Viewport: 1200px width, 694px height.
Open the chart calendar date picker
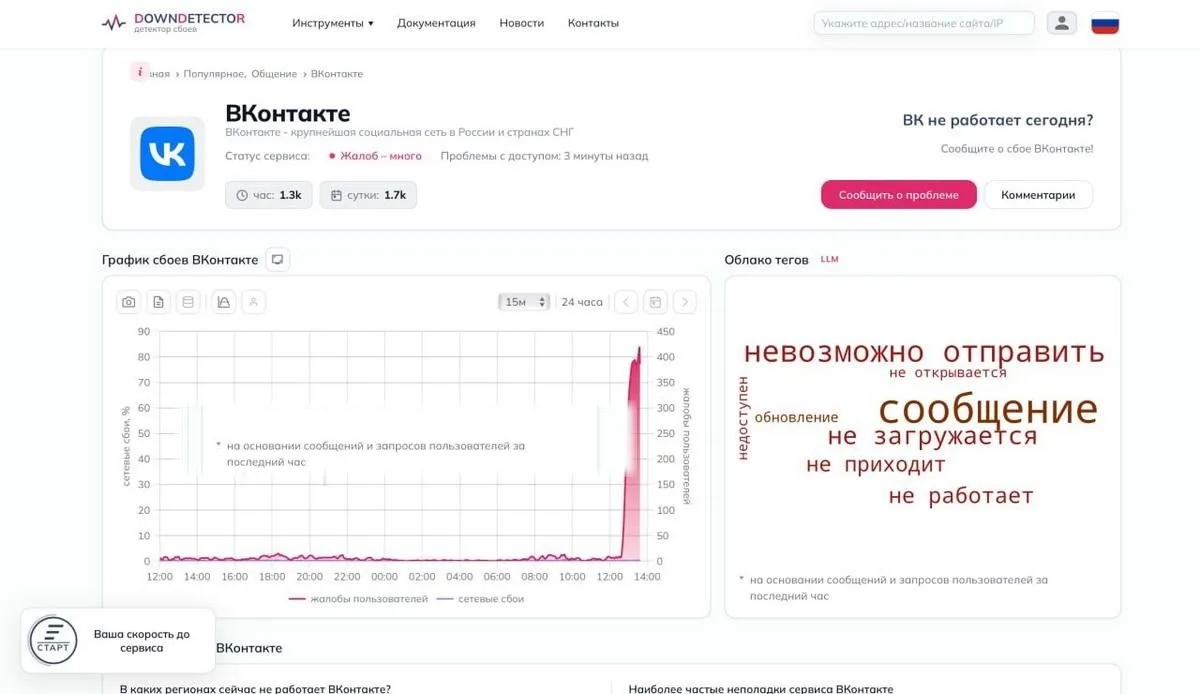pyautogui.click(x=655, y=302)
